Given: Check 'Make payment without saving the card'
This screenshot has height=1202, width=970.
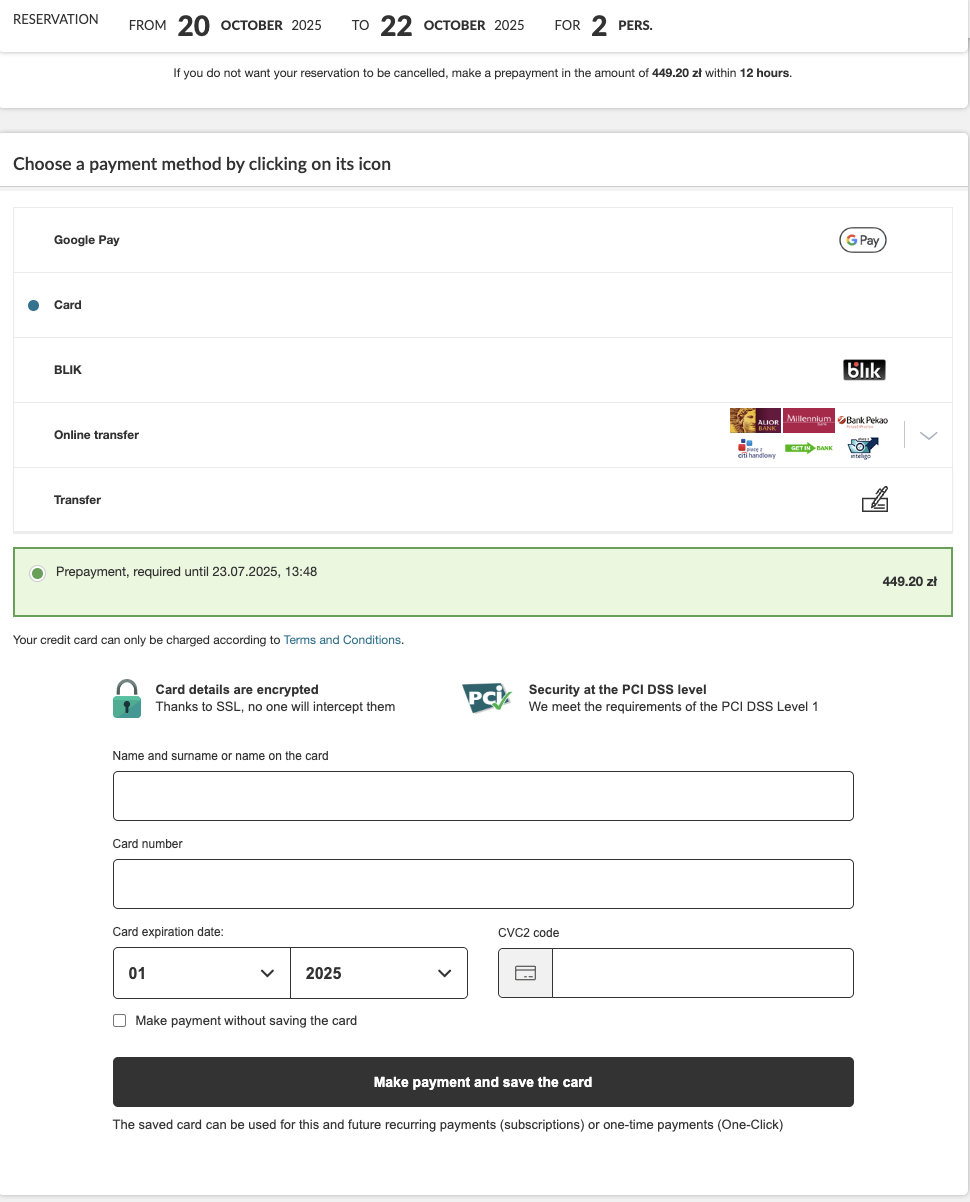Looking at the screenshot, I should tap(120, 1021).
